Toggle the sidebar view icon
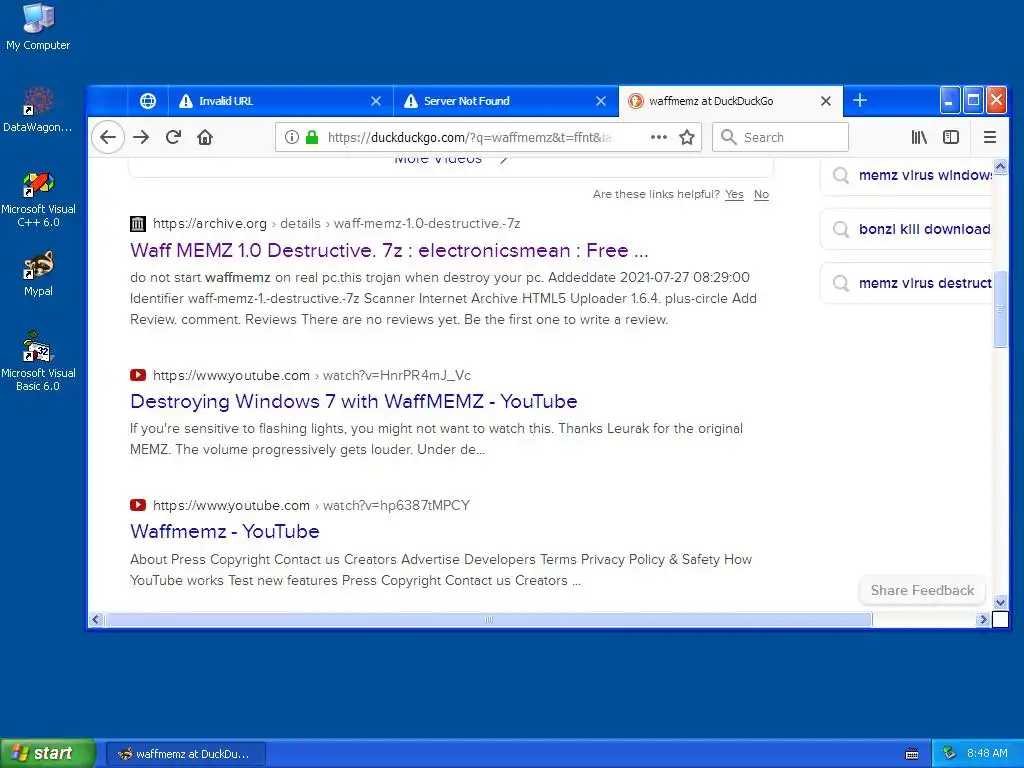Viewport: 1024px width, 768px height. pos(951,137)
